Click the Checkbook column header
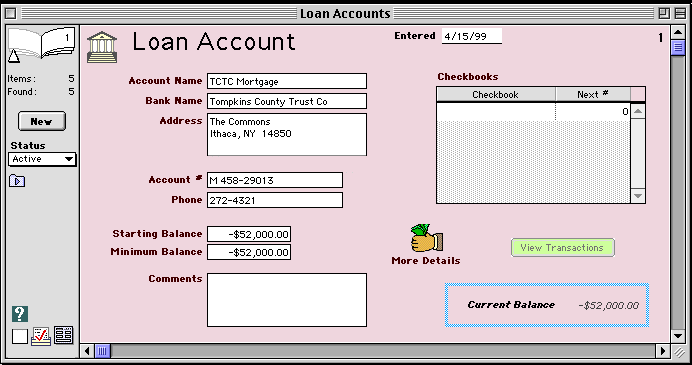692x365 pixels. [x=496, y=94]
